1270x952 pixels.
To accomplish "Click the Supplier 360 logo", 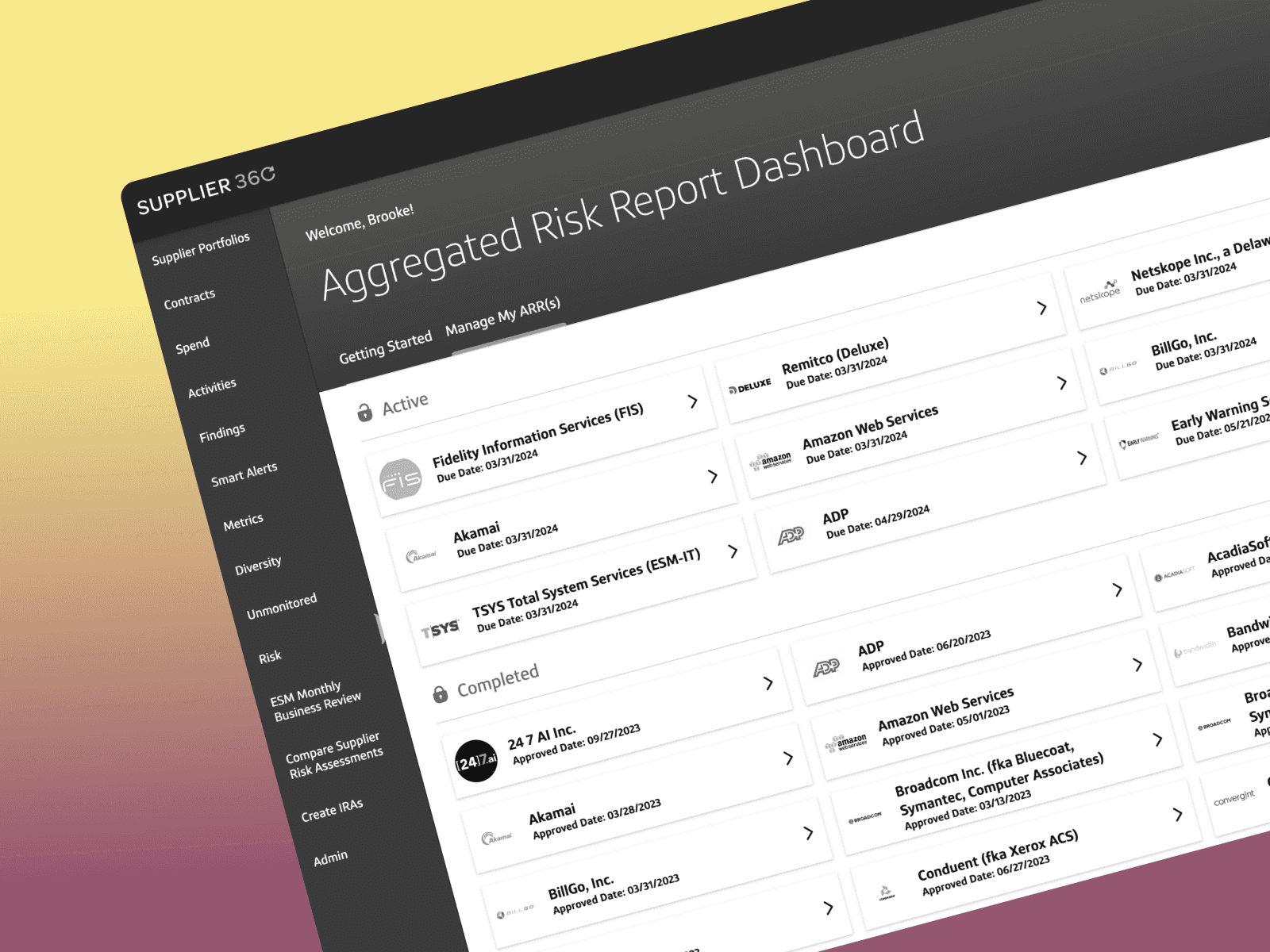I will tap(206, 190).
